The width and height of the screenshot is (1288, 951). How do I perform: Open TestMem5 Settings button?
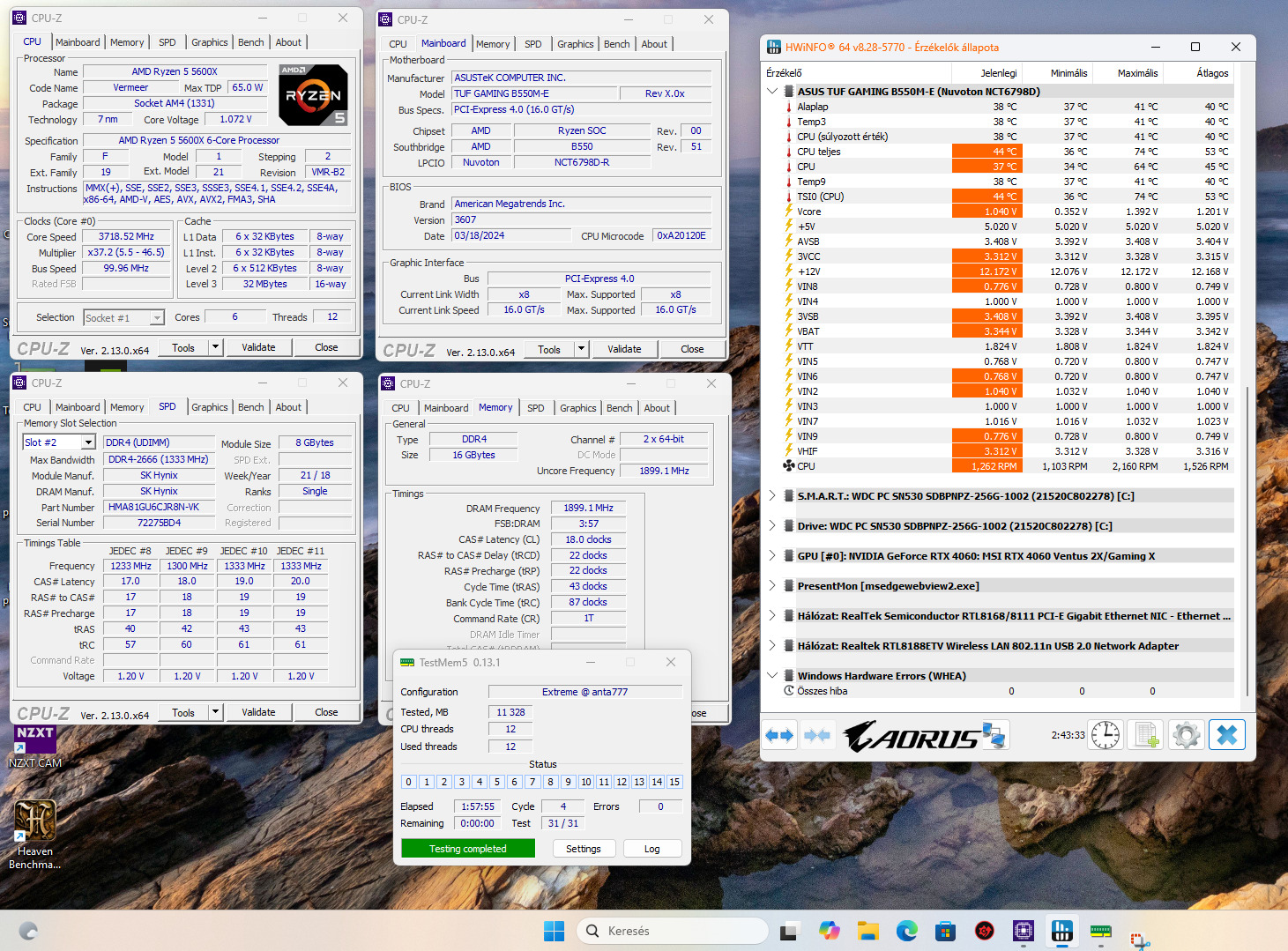[584, 849]
